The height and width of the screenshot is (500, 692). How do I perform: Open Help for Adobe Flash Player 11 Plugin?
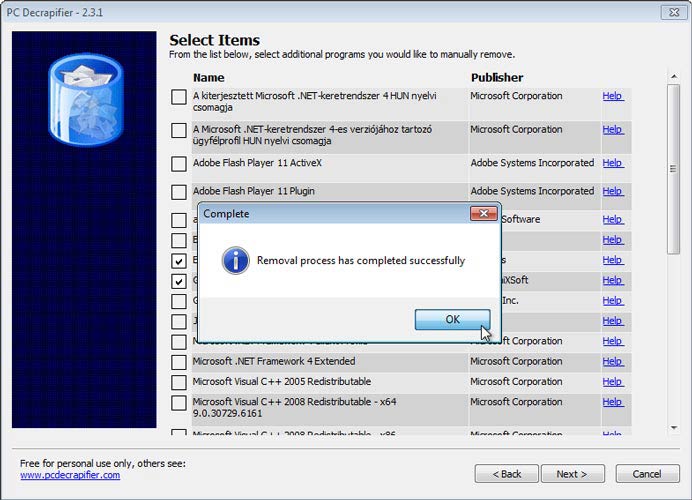tap(613, 191)
